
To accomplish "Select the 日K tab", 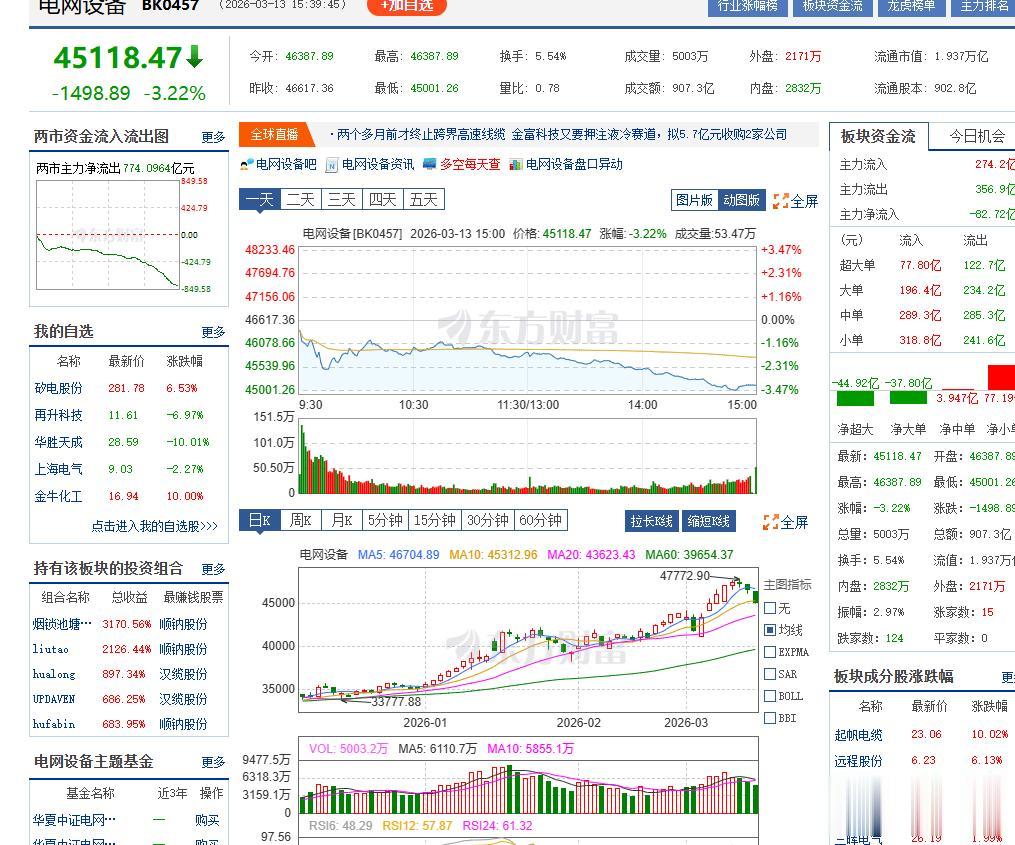I will pos(260,520).
